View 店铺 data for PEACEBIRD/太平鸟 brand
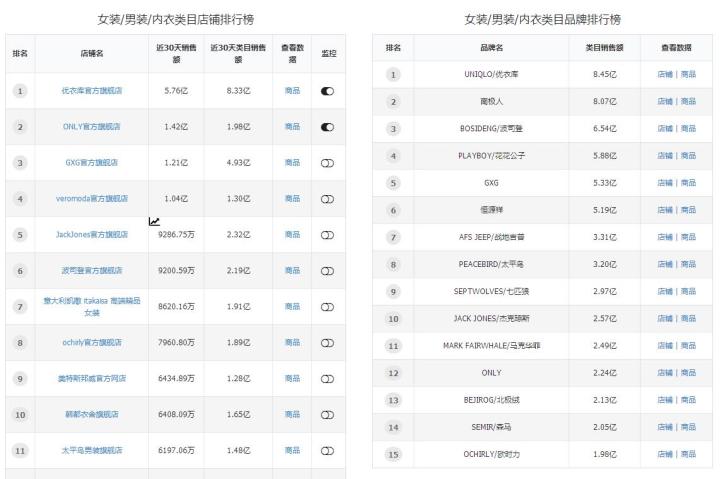This screenshot has height=479, width=720. pyautogui.click(x=665, y=264)
